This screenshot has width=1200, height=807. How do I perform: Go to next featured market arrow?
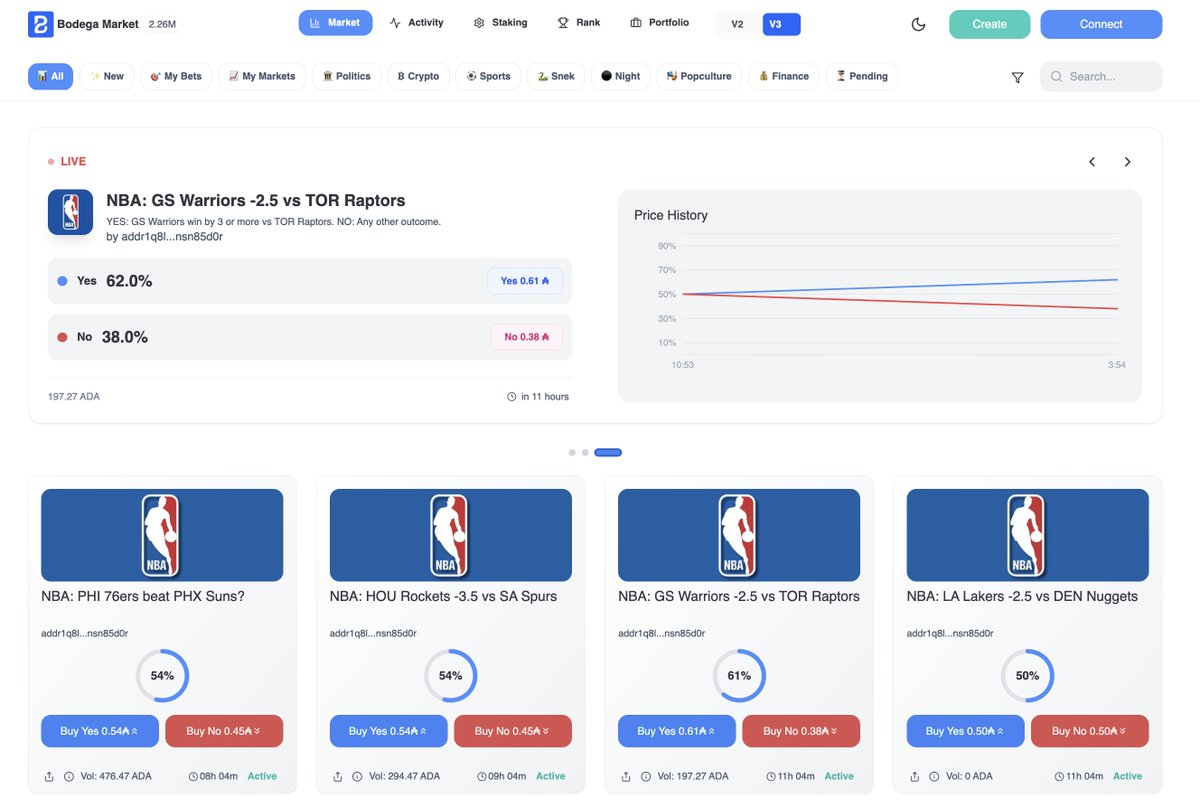[x=1127, y=162]
